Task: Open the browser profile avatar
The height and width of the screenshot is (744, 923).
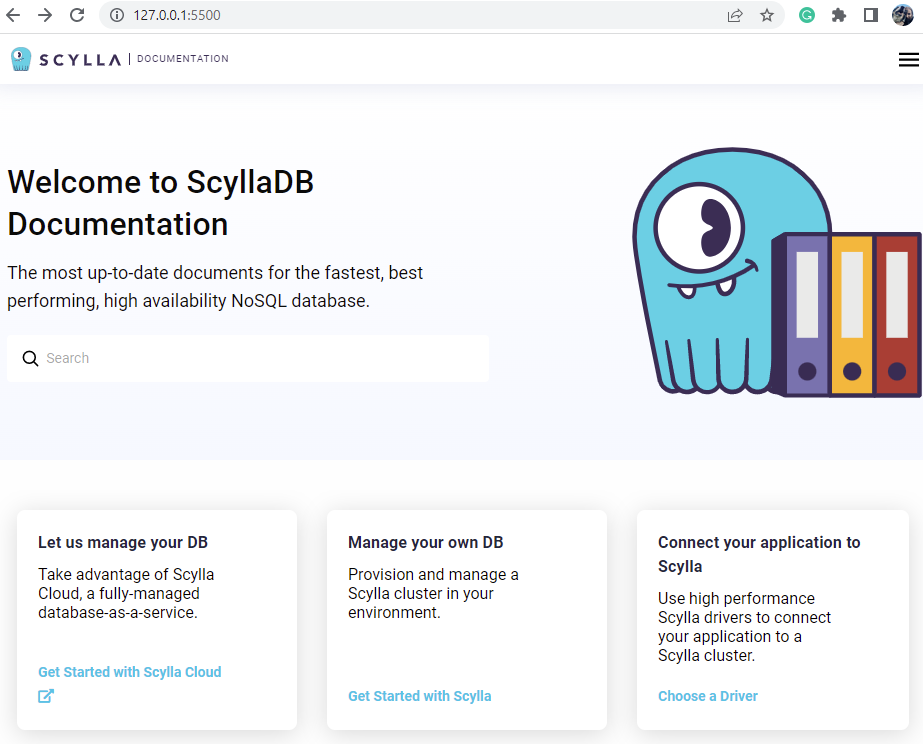Action: coord(902,15)
